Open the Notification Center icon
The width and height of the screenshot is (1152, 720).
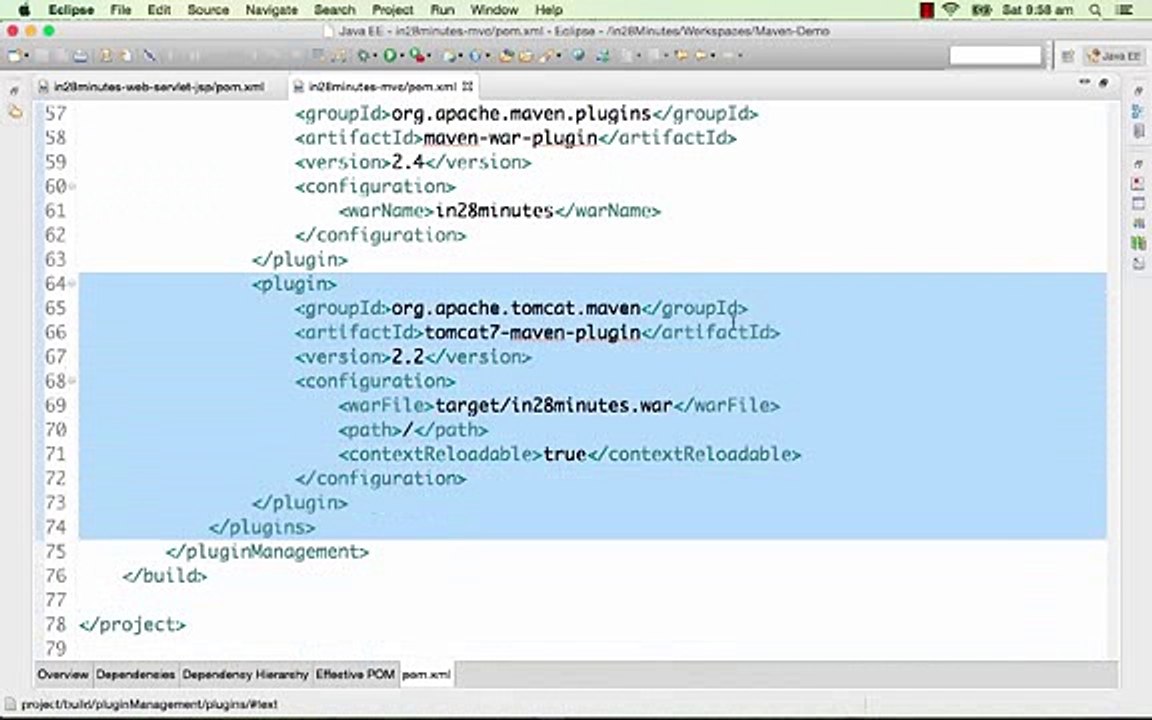pos(1123,10)
